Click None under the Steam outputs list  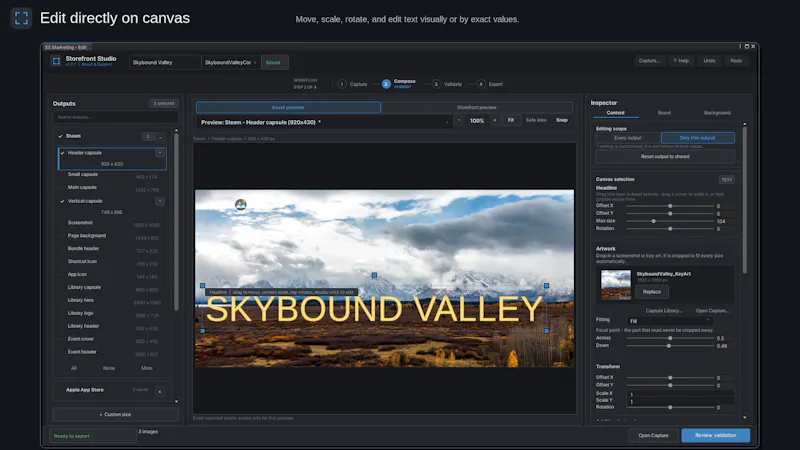(109, 368)
